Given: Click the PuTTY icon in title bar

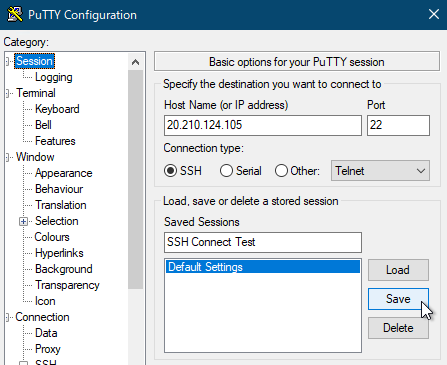Looking at the screenshot, I should coord(15,15).
